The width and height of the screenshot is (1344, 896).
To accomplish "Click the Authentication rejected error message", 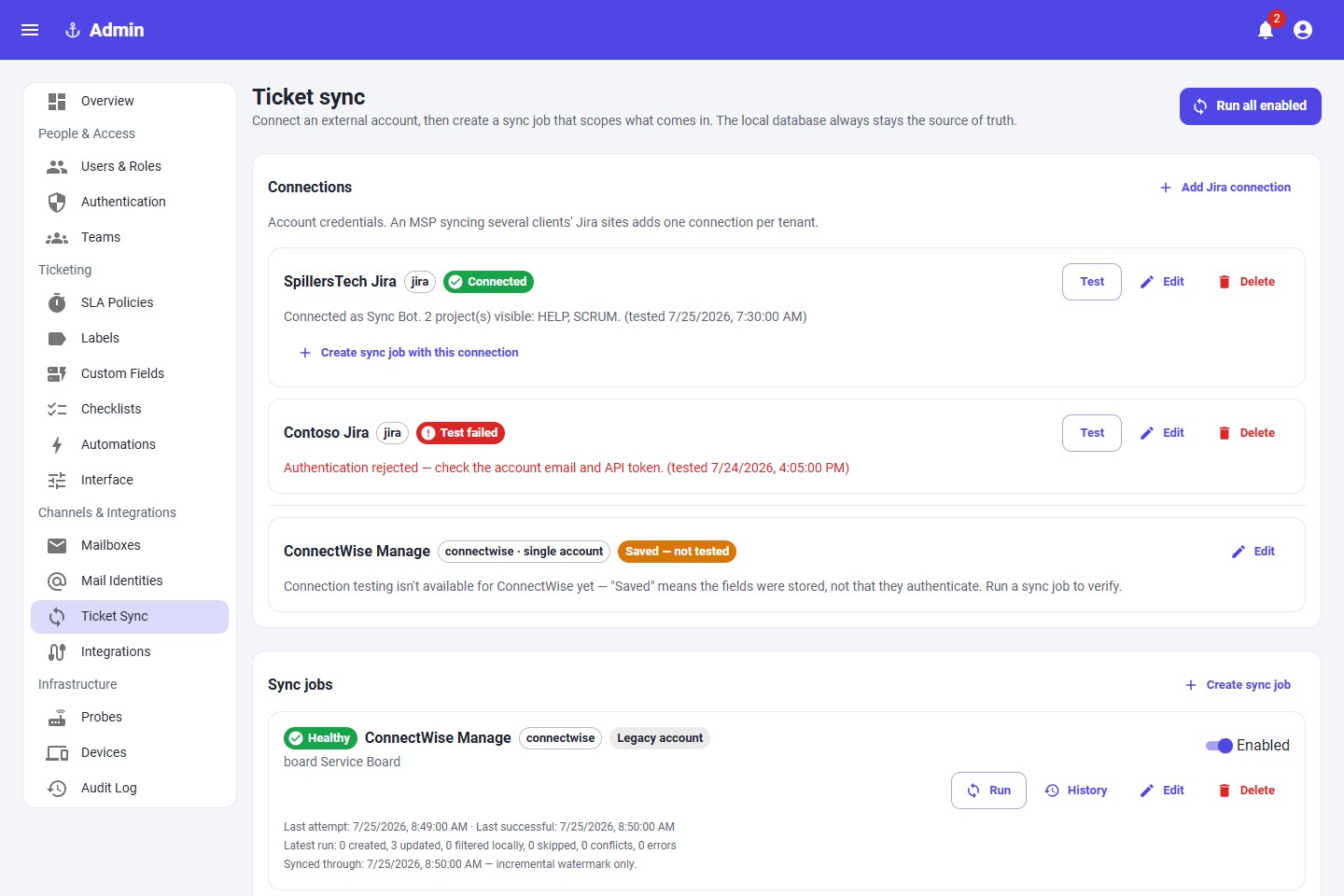I will pyautogui.click(x=567, y=469).
